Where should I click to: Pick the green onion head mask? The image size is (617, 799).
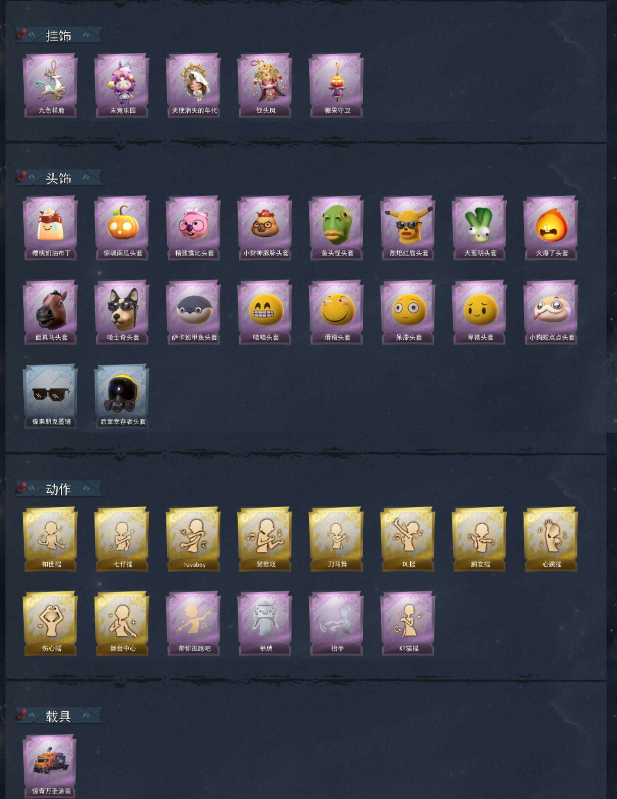pyautogui.click(x=479, y=228)
